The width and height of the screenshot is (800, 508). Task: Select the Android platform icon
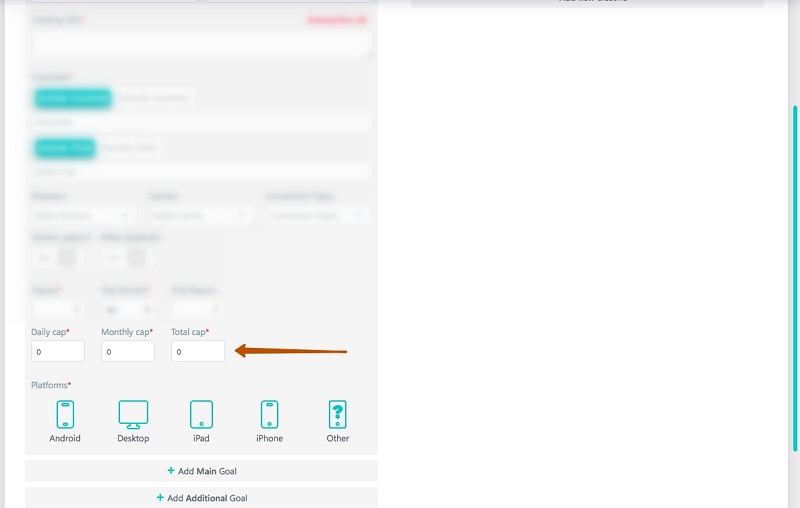coord(65,414)
